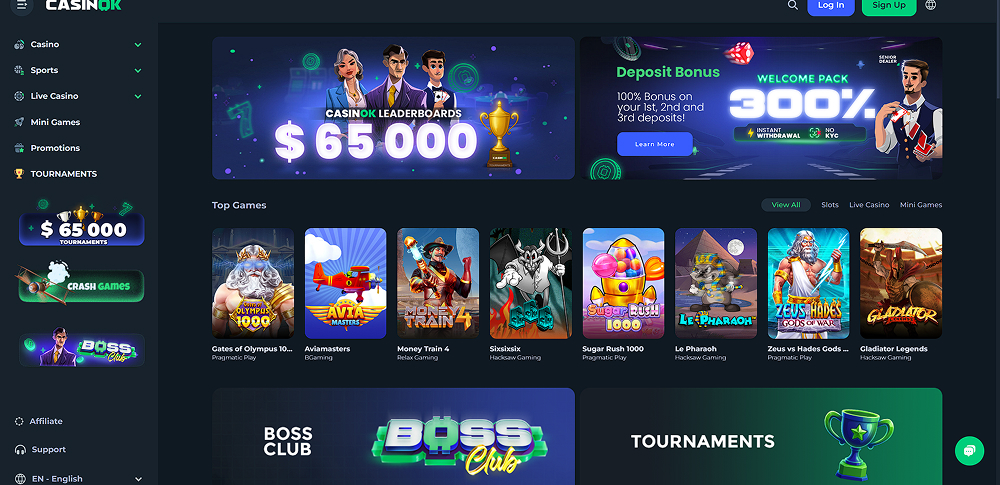Select the Mini Games filter tab

(921, 205)
